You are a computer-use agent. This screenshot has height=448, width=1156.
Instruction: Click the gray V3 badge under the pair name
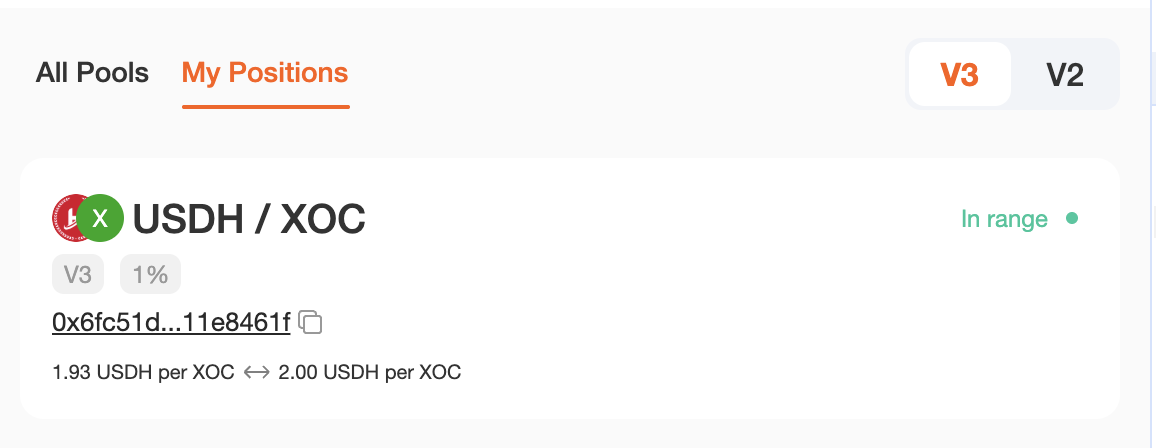point(77,275)
